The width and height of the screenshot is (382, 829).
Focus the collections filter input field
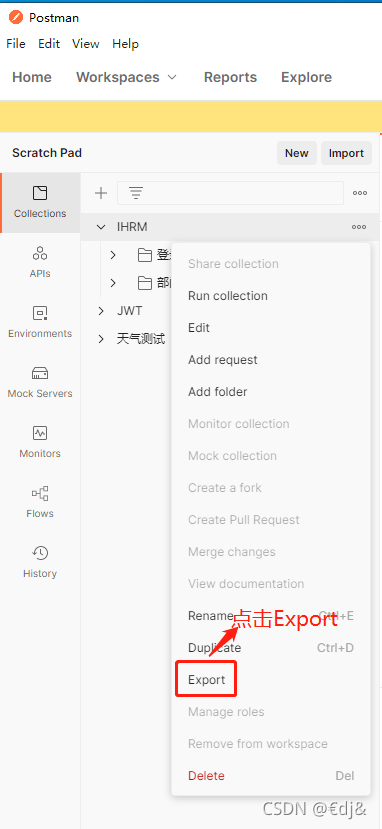230,193
